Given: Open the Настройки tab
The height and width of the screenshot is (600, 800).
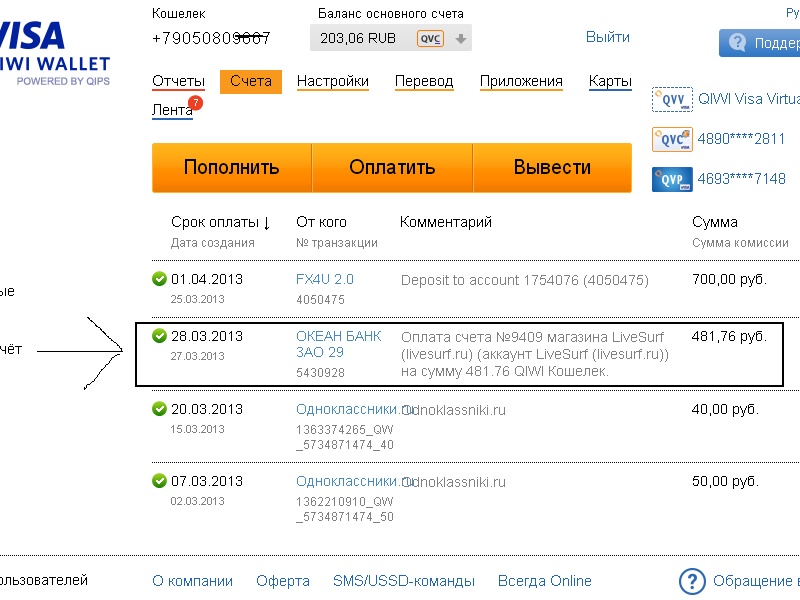Looking at the screenshot, I should 333,81.
